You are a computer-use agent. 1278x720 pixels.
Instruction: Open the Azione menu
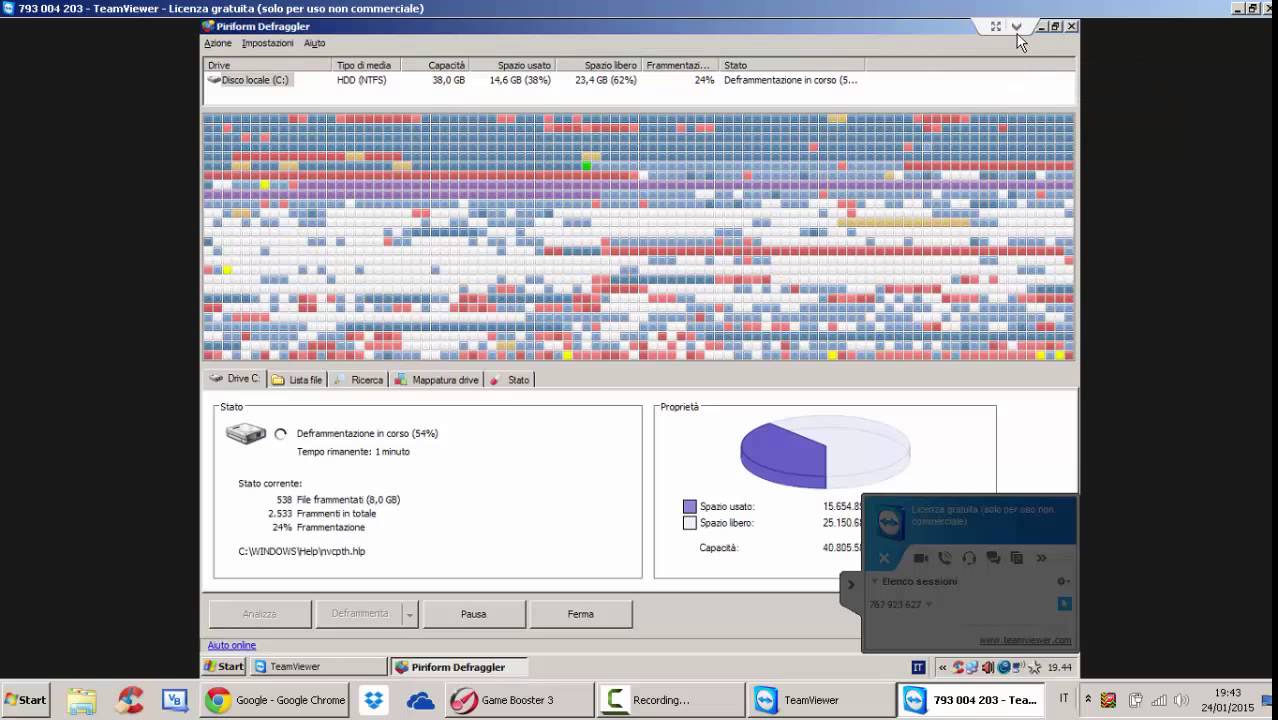click(217, 43)
